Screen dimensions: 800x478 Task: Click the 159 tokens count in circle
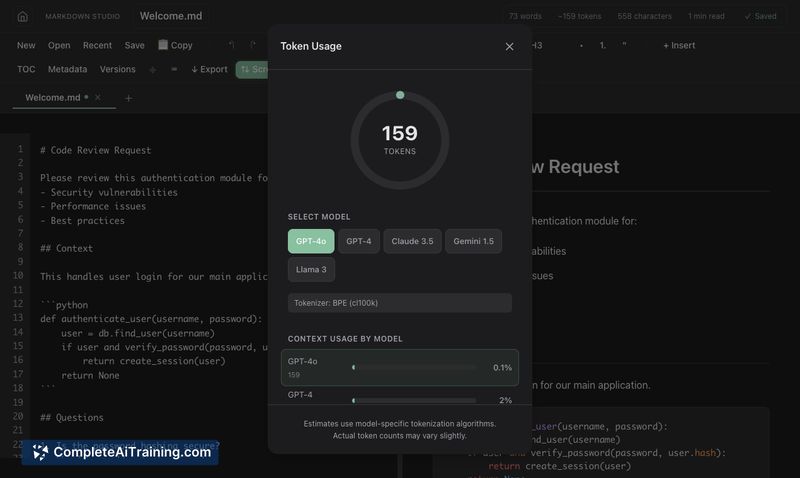tap(399, 134)
